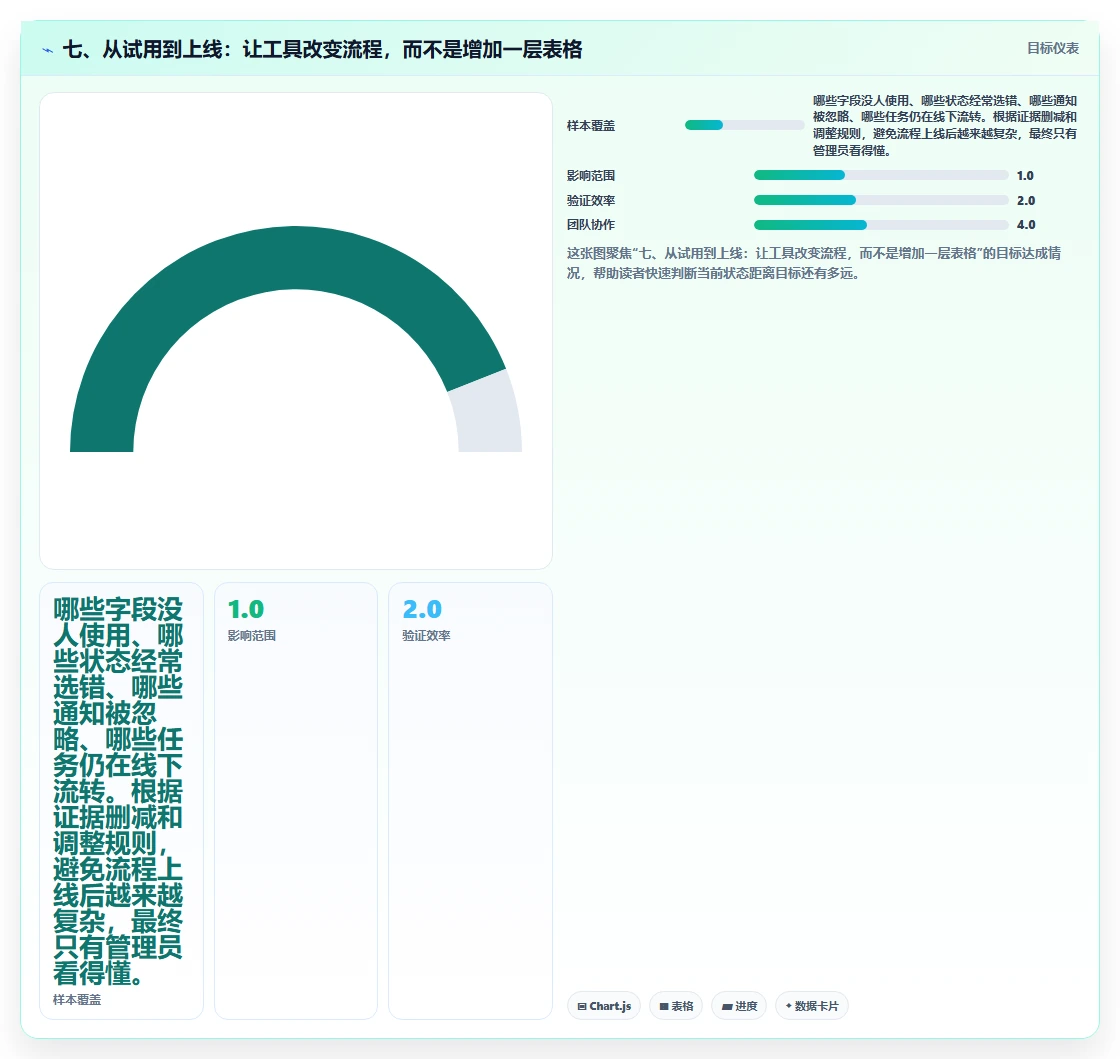Select the 数据卡片 tag chip
The height and width of the screenshot is (1059, 1120).
pyautogui.click(x=811, y=1005)
